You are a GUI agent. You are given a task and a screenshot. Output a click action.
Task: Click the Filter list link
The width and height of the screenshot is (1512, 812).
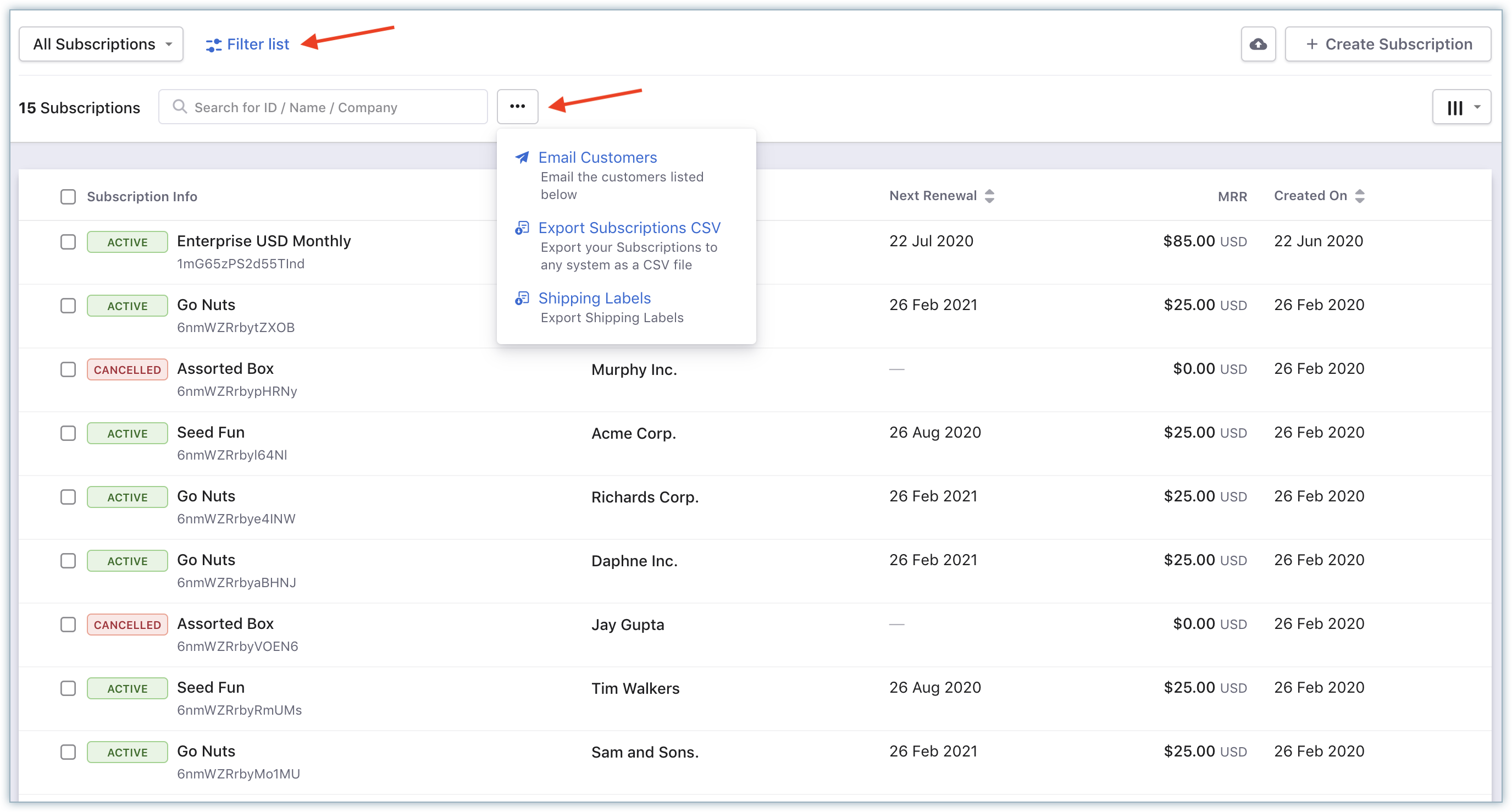(x=258, y=44)
